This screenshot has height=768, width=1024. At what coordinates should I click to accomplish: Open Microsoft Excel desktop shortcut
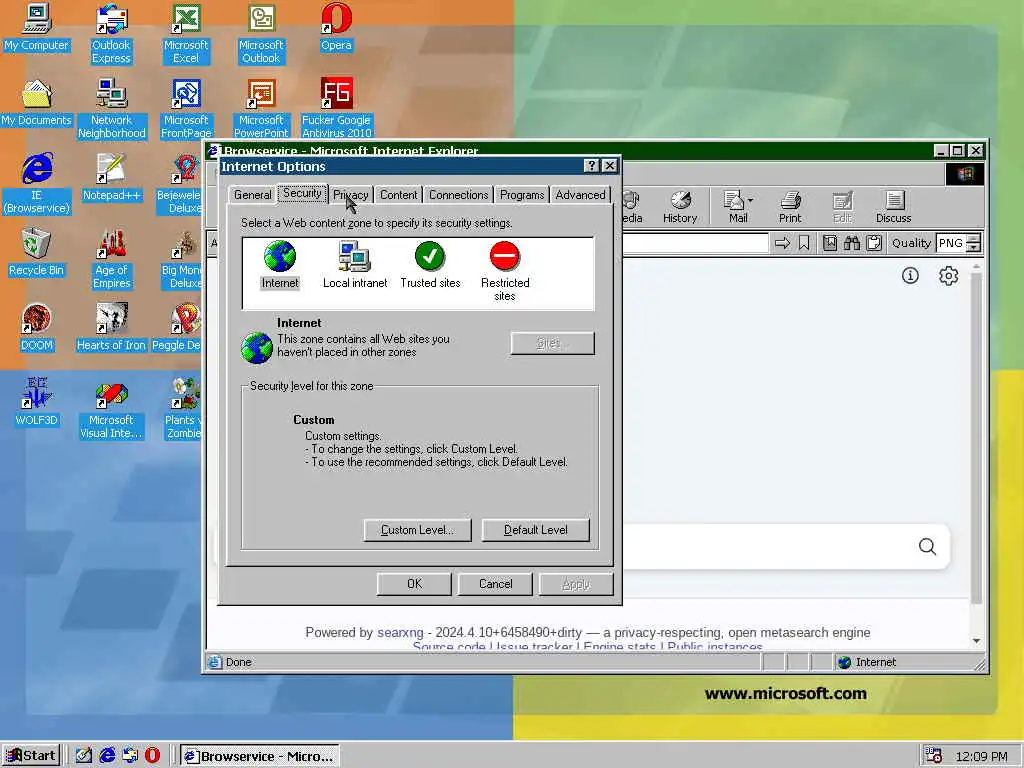tap(186, 33)
